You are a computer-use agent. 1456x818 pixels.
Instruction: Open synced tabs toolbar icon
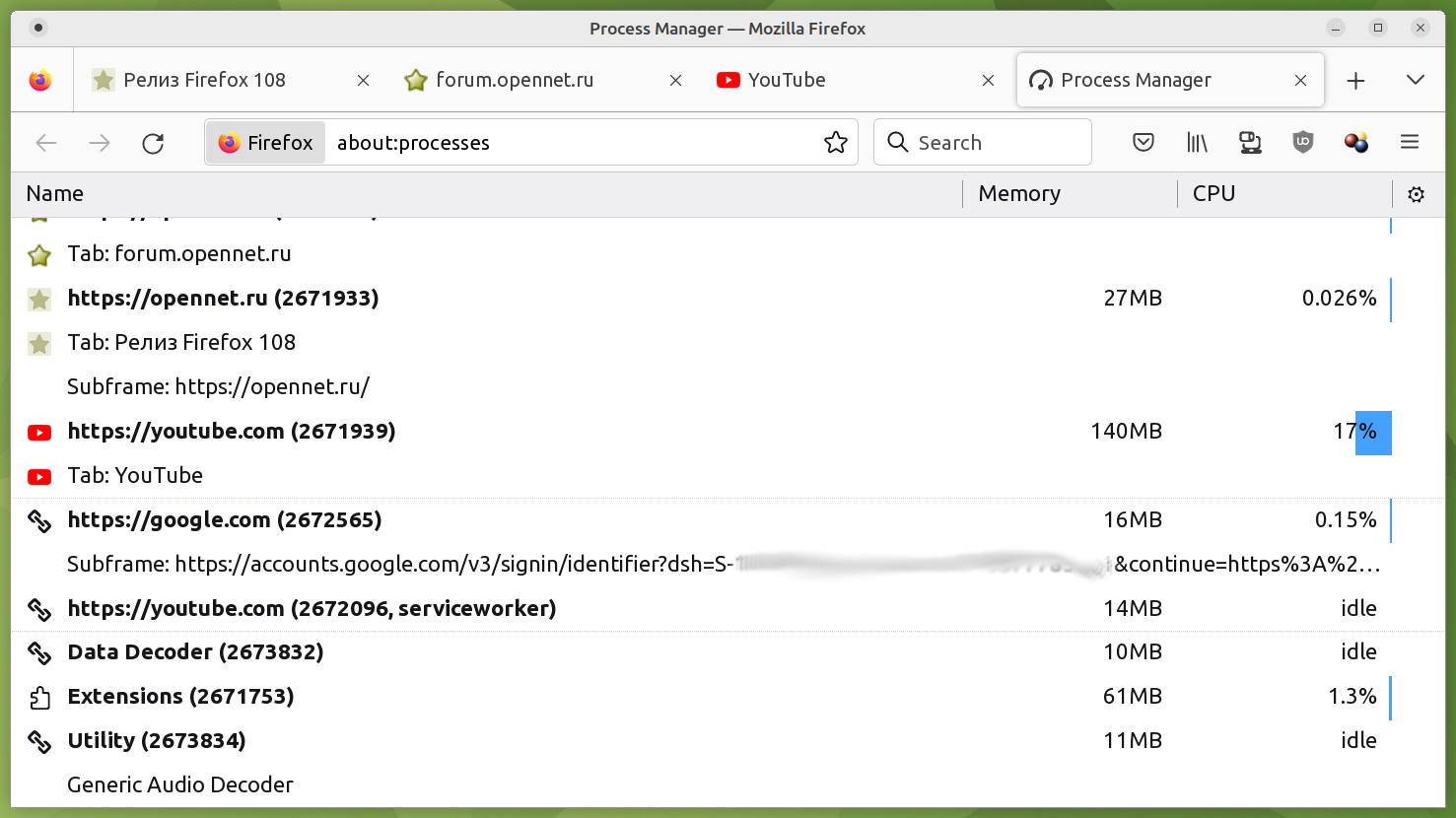click(1250, 143)
